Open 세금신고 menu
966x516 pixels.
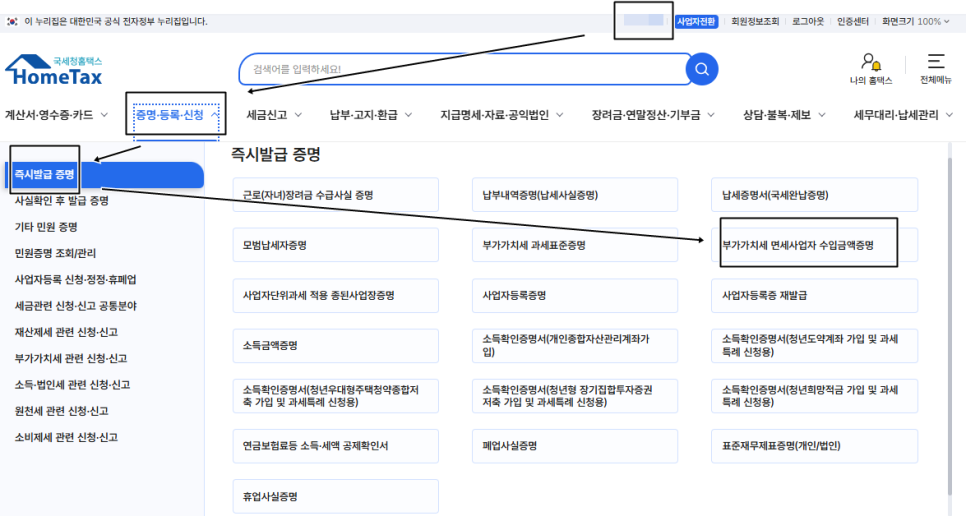coord(267,115)
